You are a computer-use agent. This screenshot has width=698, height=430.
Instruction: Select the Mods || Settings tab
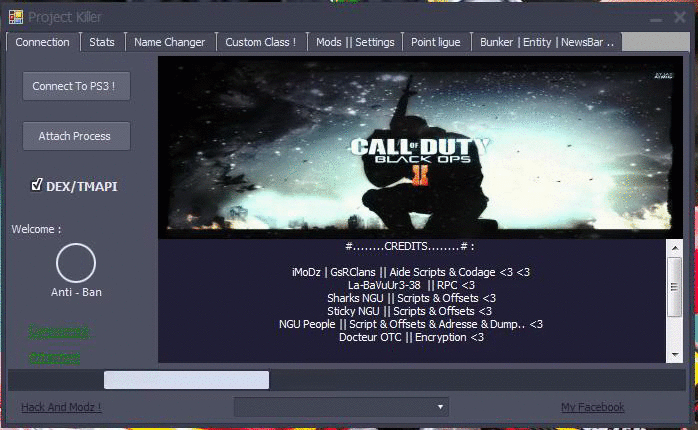coord(355,42)
